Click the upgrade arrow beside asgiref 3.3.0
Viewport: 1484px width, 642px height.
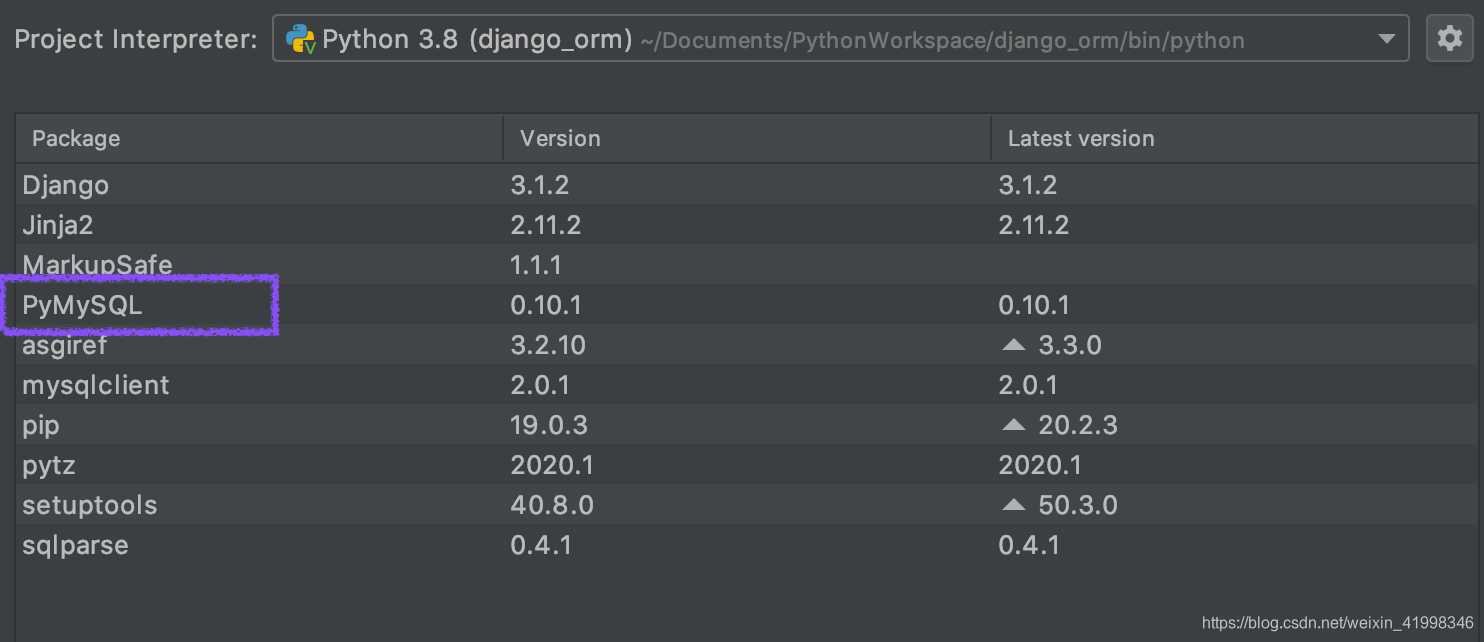pyautogui.click(x=1013, y=344)
